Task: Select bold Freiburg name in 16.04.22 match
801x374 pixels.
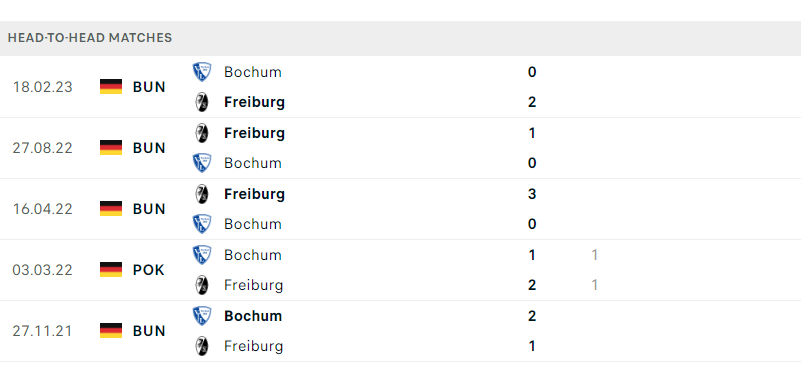Action: (x=254, y=194)
